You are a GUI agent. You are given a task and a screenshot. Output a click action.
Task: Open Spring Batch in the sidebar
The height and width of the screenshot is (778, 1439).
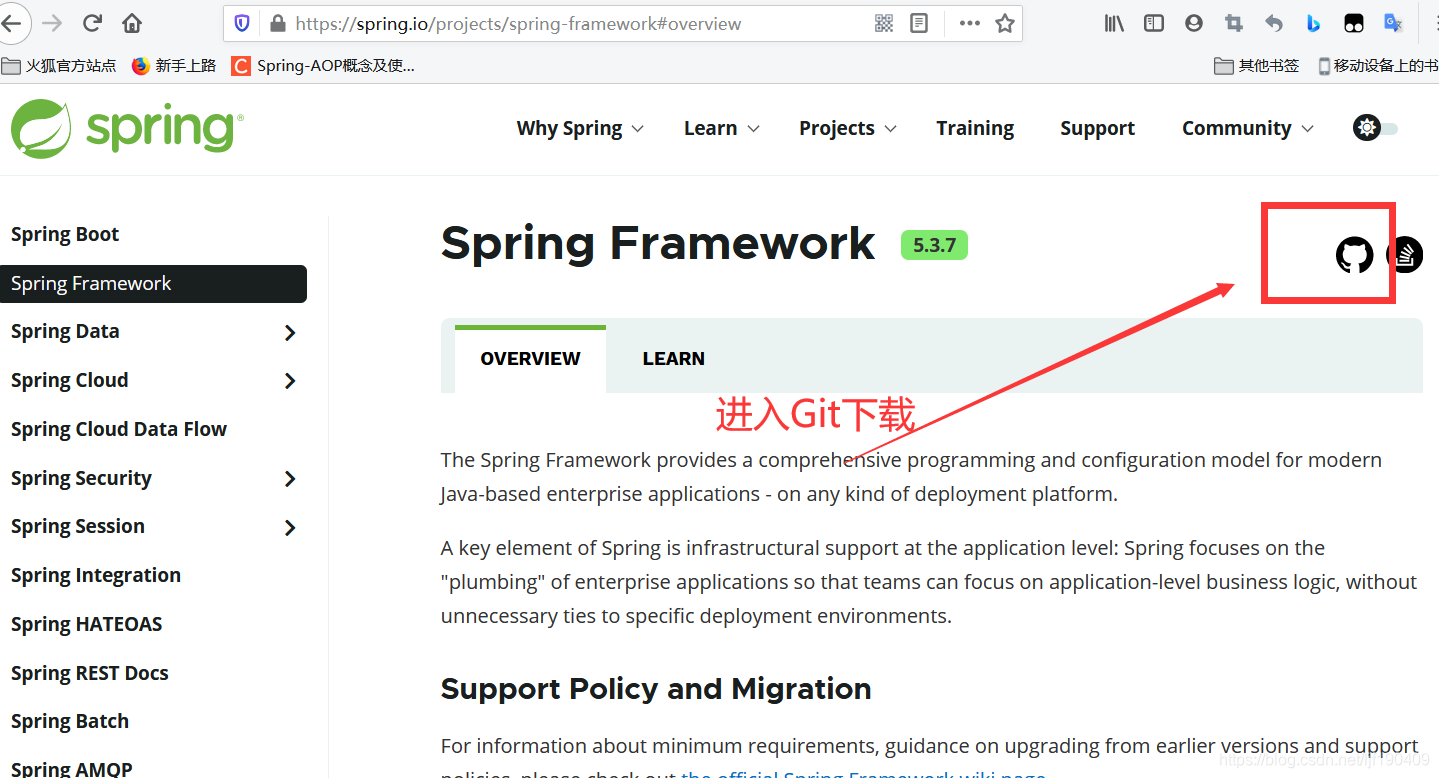[70, 722]
